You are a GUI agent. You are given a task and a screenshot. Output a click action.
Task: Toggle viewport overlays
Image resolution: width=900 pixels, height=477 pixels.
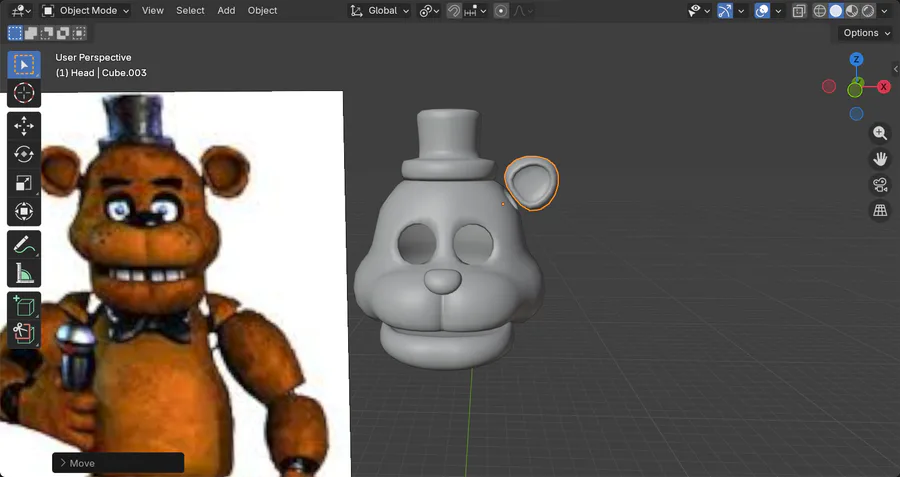pos(762,10)
